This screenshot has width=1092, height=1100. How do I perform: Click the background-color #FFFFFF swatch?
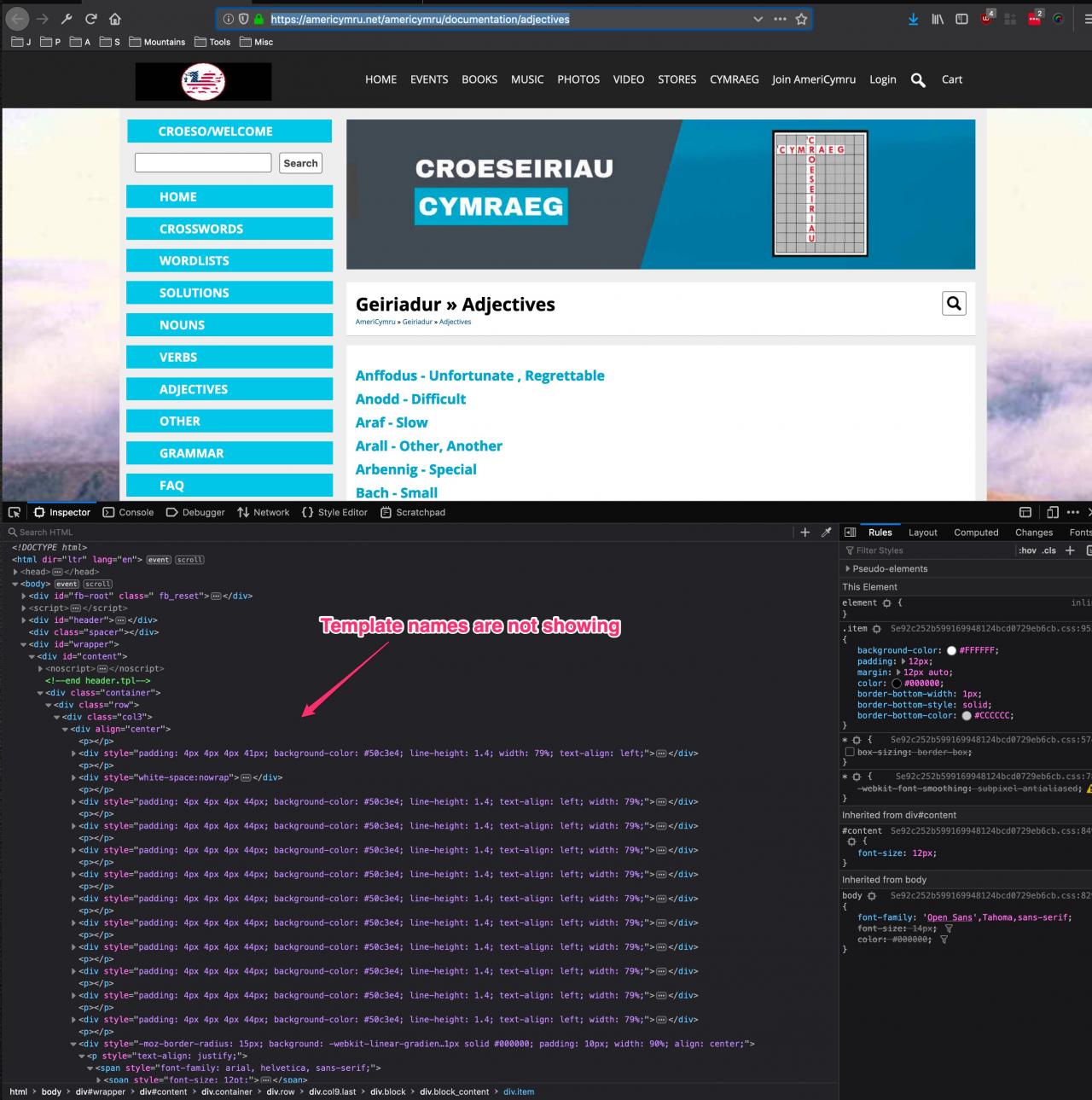pos(951,650)
